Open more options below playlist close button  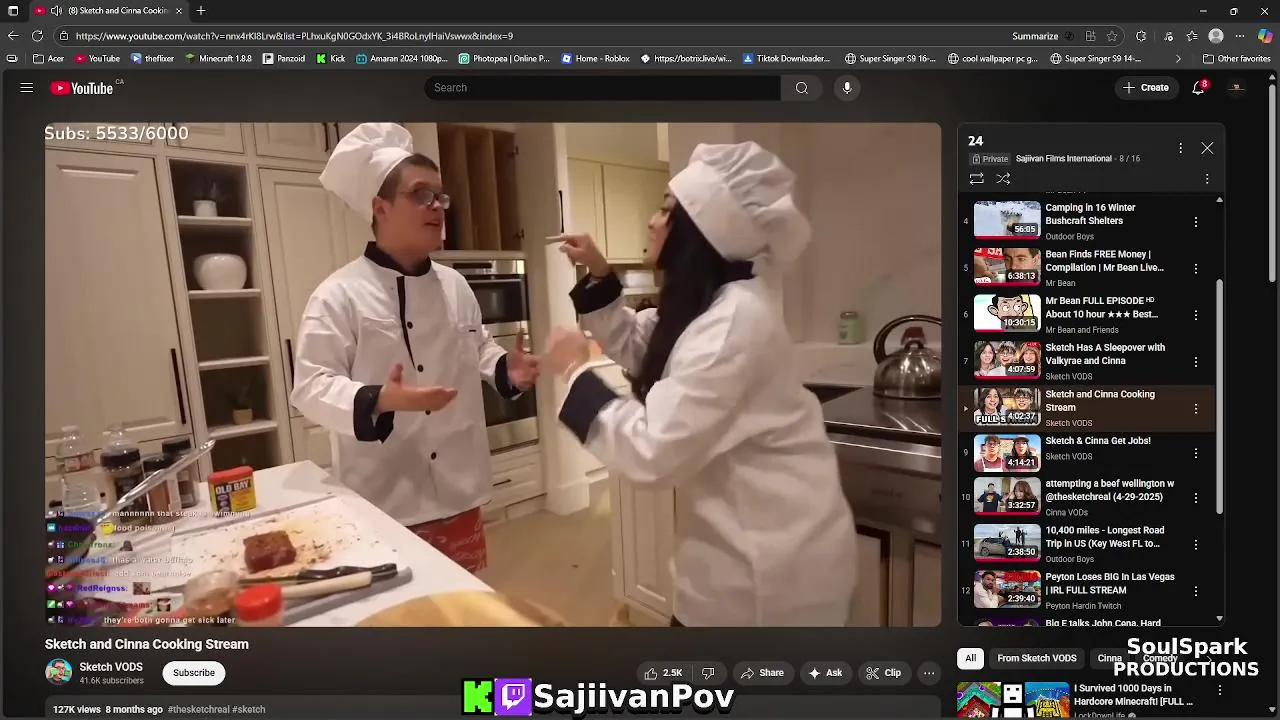click(x=1207, y=179)
